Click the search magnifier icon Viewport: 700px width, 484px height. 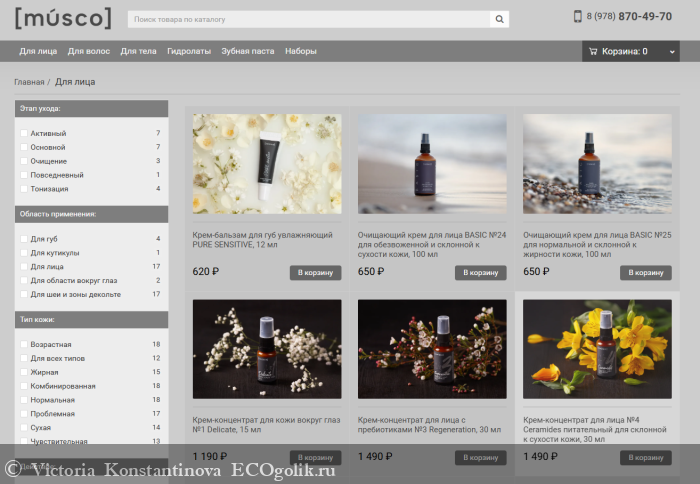[498, 19]
